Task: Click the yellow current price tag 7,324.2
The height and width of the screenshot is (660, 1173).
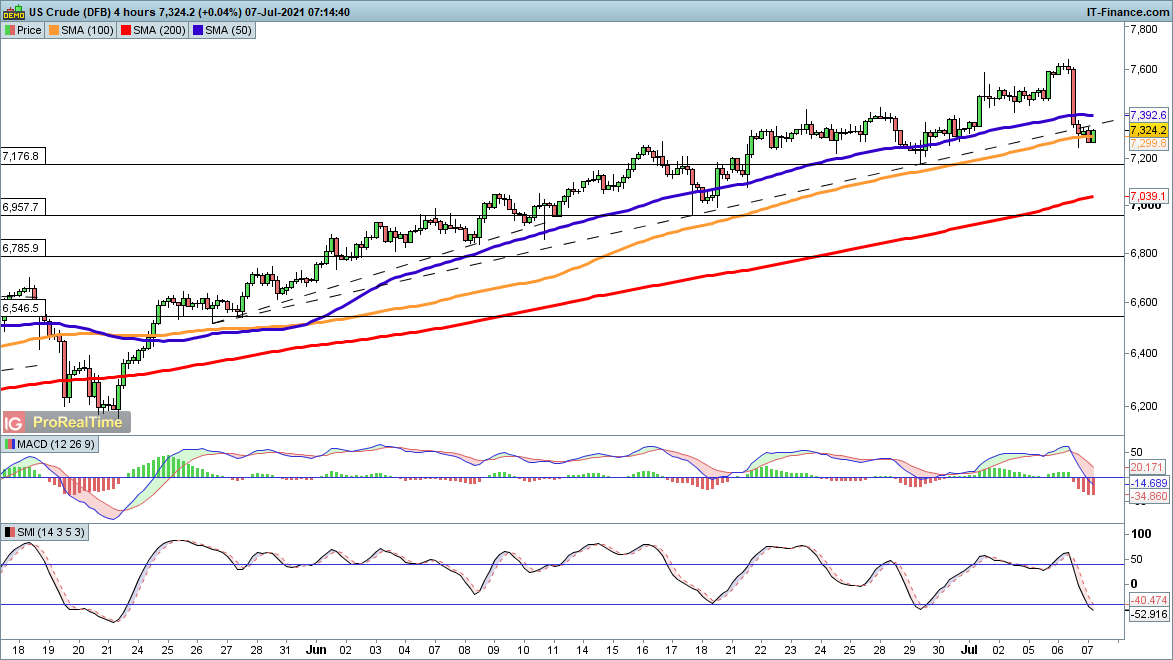Action: tap(1148, 131)
